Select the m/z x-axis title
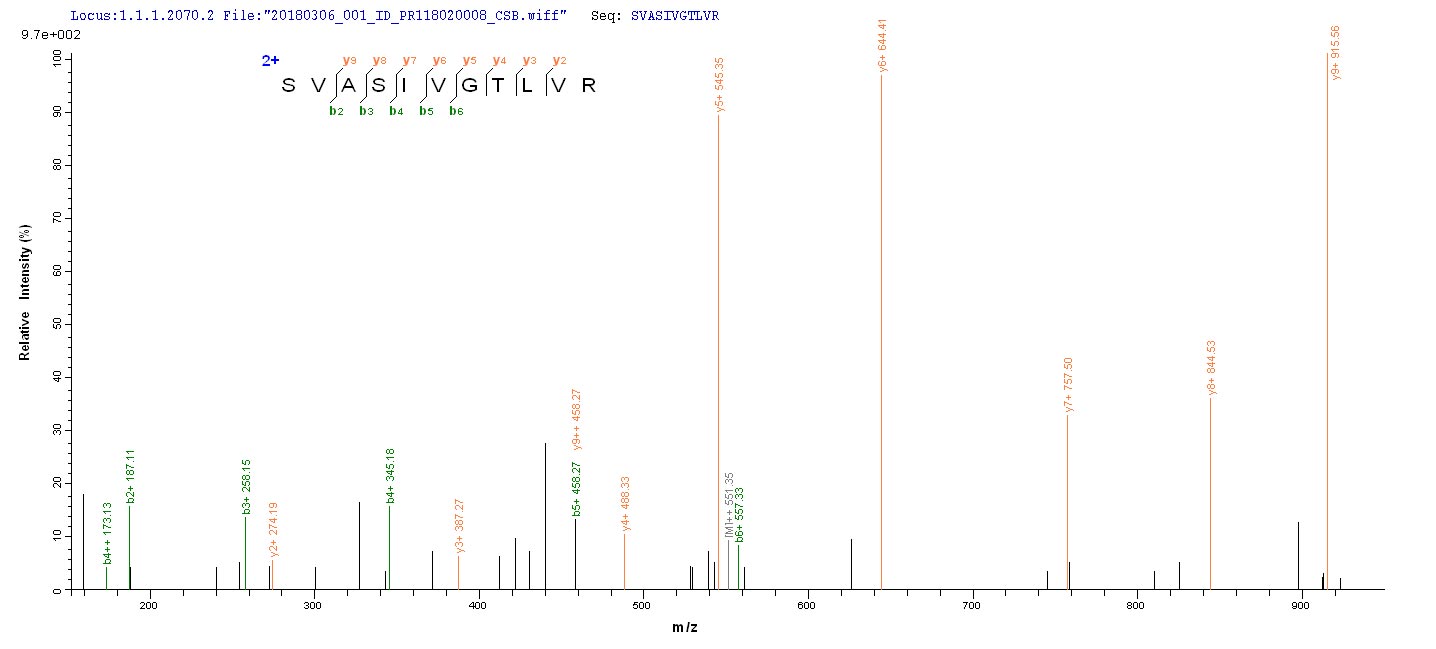The height and width of the screenshot is (649, 1436). (x=685, y=626)
